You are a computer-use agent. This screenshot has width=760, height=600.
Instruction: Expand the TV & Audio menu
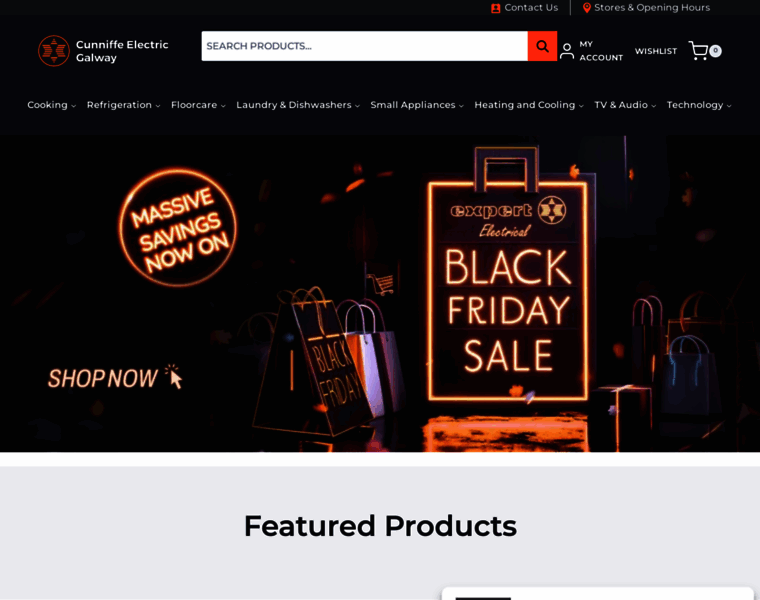[x=625, y=105]
